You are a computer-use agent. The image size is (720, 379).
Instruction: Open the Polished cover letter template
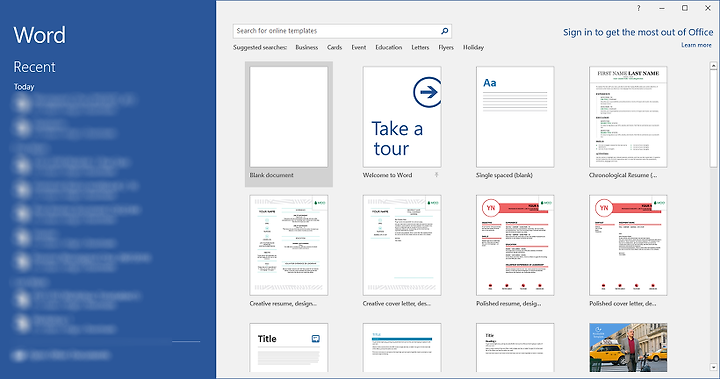[x=628, y=245]
